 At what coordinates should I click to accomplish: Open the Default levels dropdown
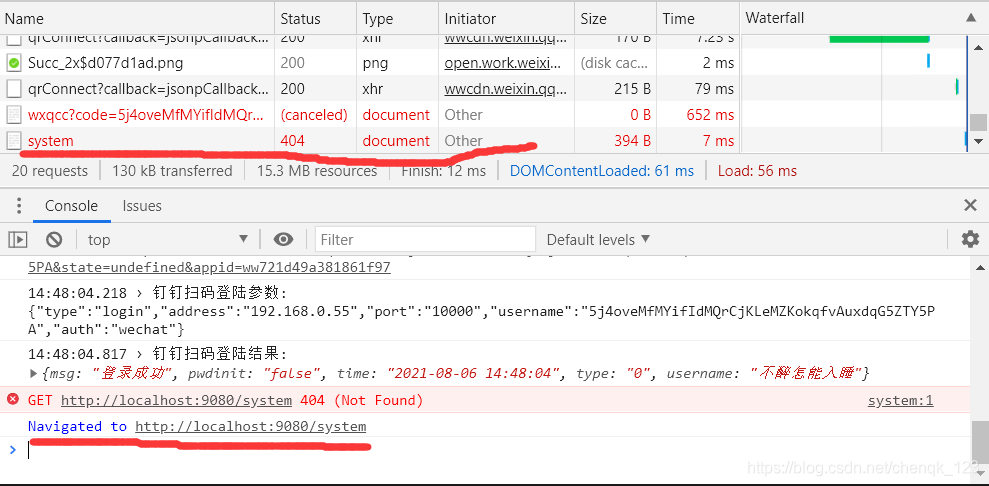598,240
